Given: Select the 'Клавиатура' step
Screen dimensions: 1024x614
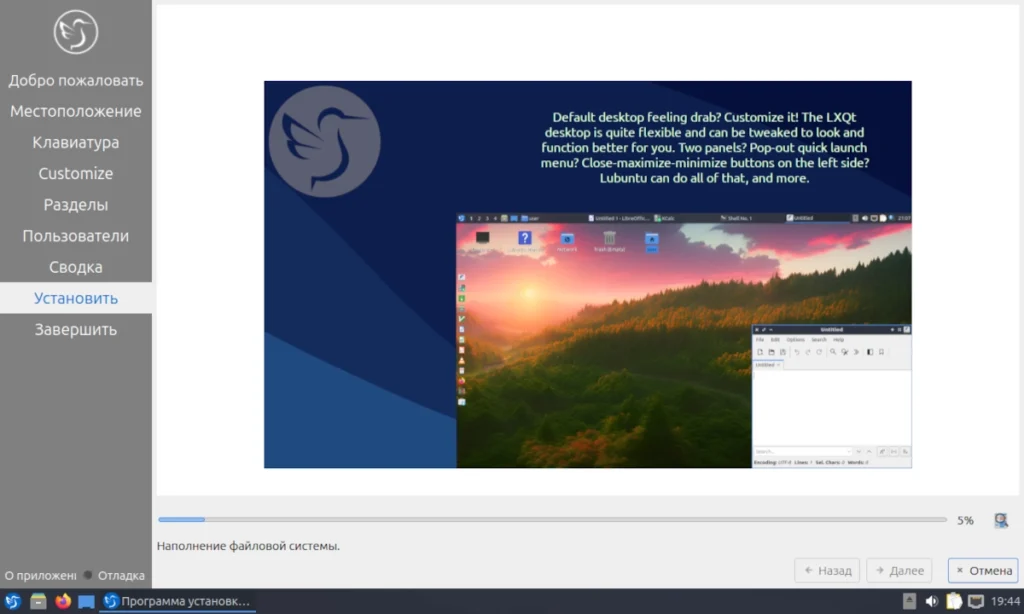Looking at the screenshot, I should [76, 142].
